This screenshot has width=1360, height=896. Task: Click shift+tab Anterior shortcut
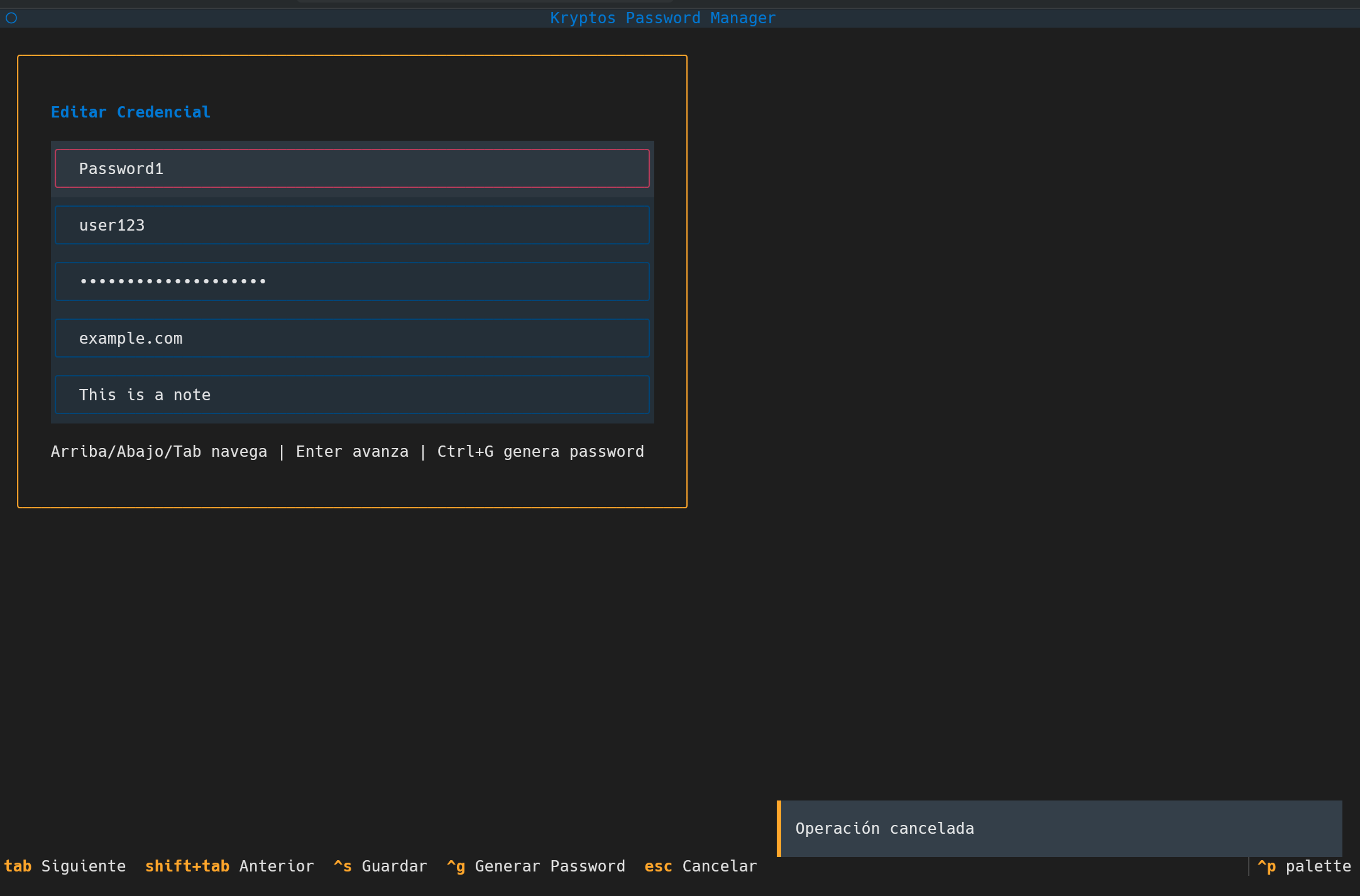(229, 866)
